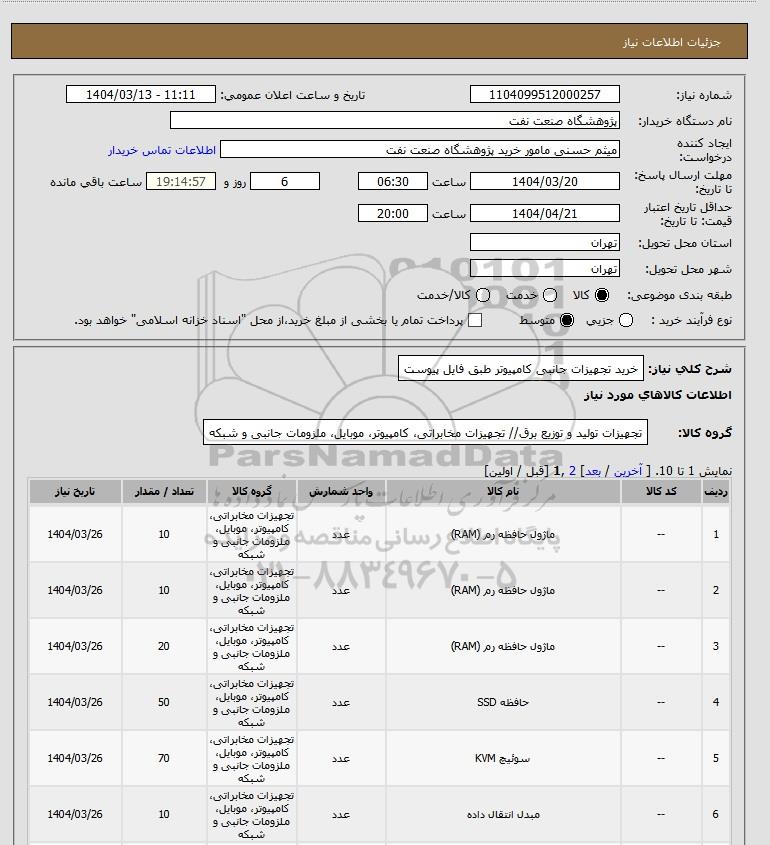The image size is (770, 845).
Task: Click the شماره نیاز field 1104099512000257
Action: (x=545, y=94)
